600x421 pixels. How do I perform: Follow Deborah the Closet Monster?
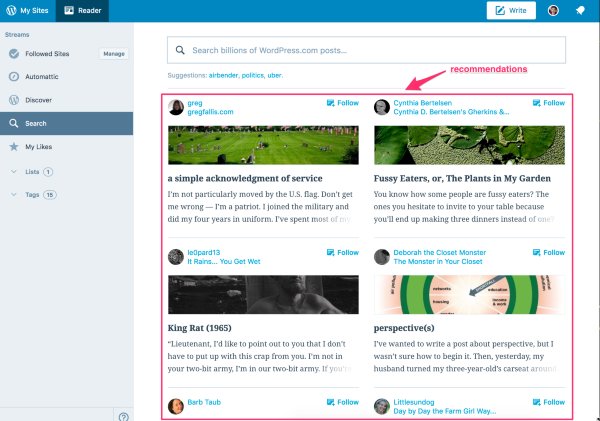tap(548, 253)
